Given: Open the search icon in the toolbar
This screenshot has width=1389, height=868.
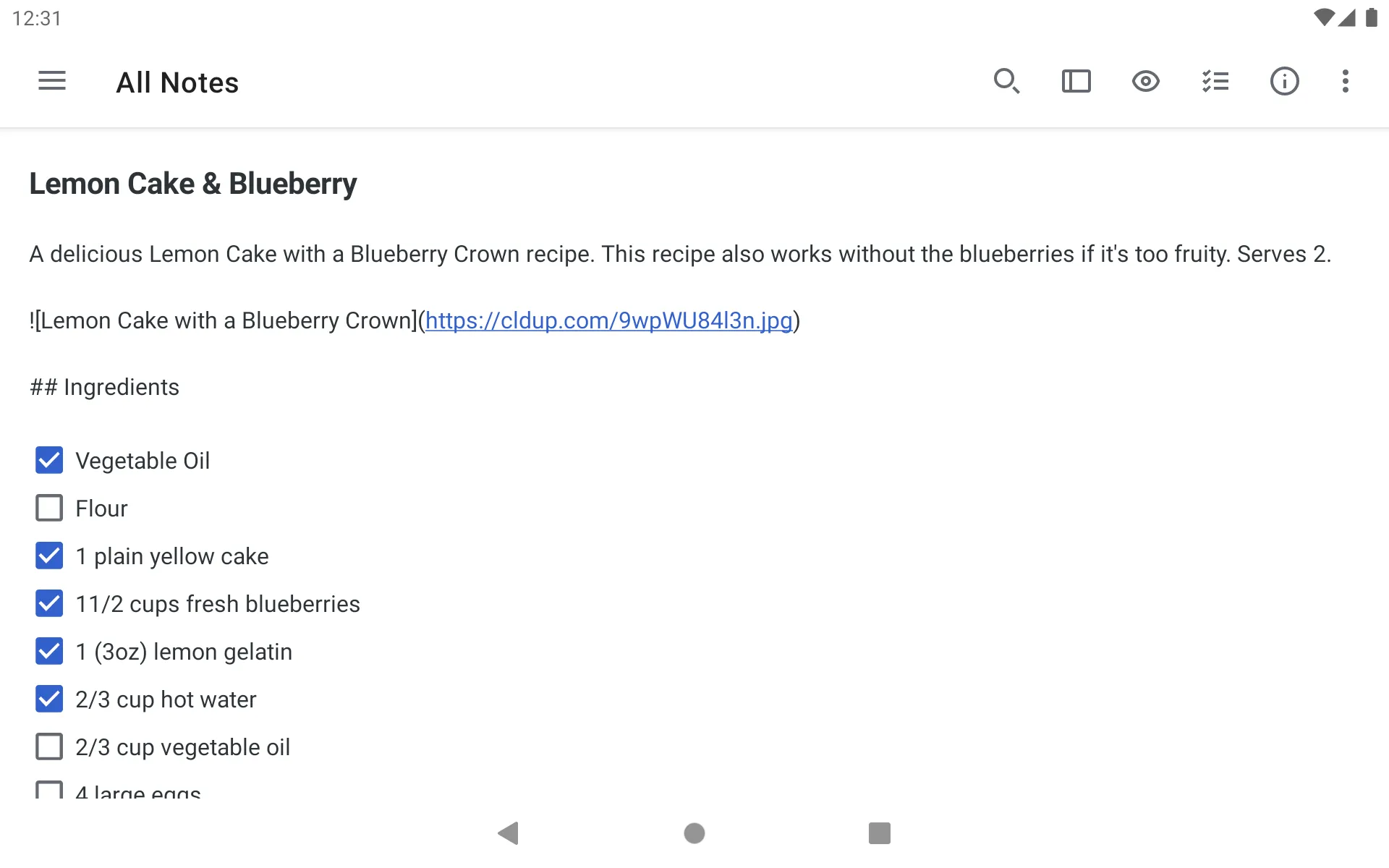Looking at the screenshot, I should point(1006,82).
